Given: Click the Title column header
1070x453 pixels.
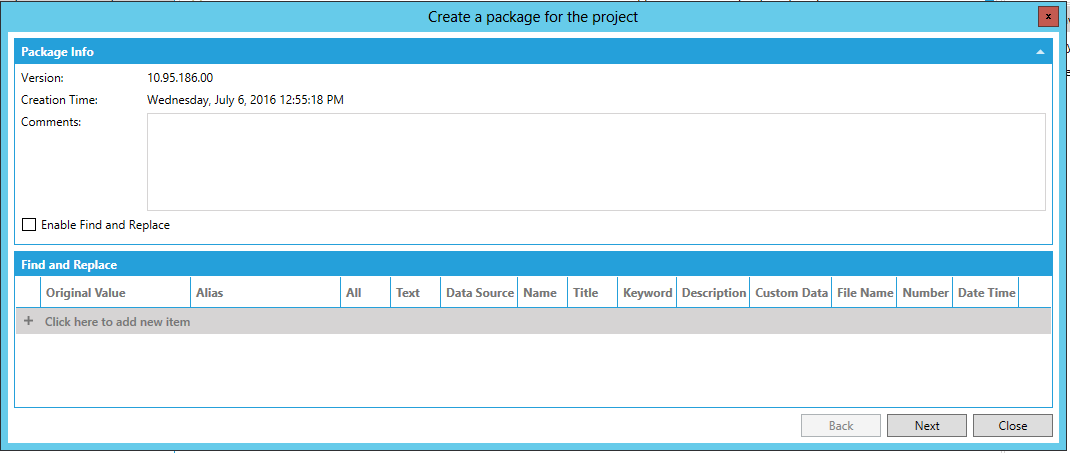Looking at the screenshot, I should [x=586, y=293].
